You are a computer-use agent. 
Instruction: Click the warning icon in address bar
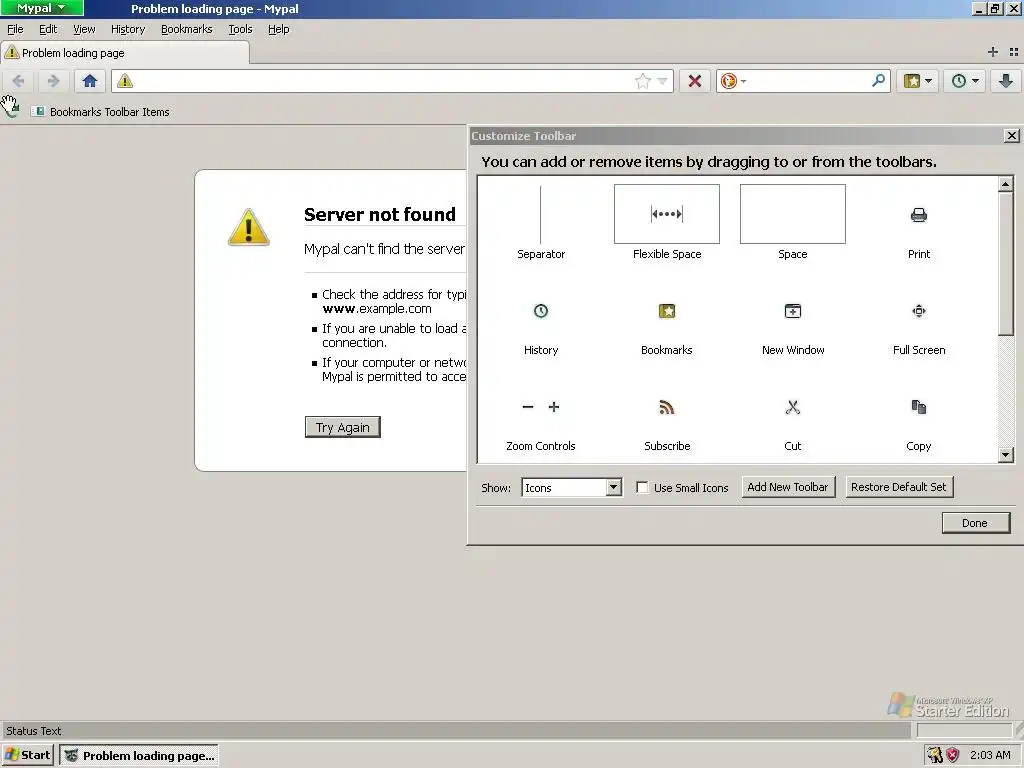125,81
